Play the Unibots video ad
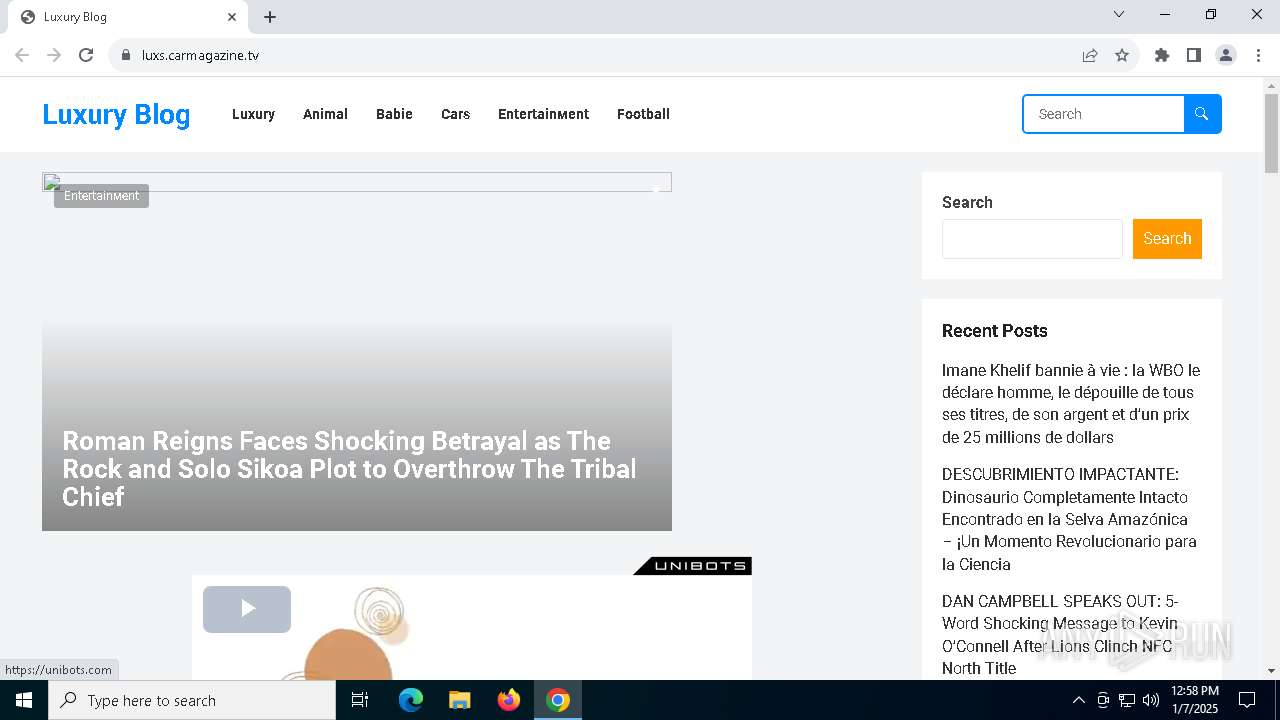 (x=247, y=609)
